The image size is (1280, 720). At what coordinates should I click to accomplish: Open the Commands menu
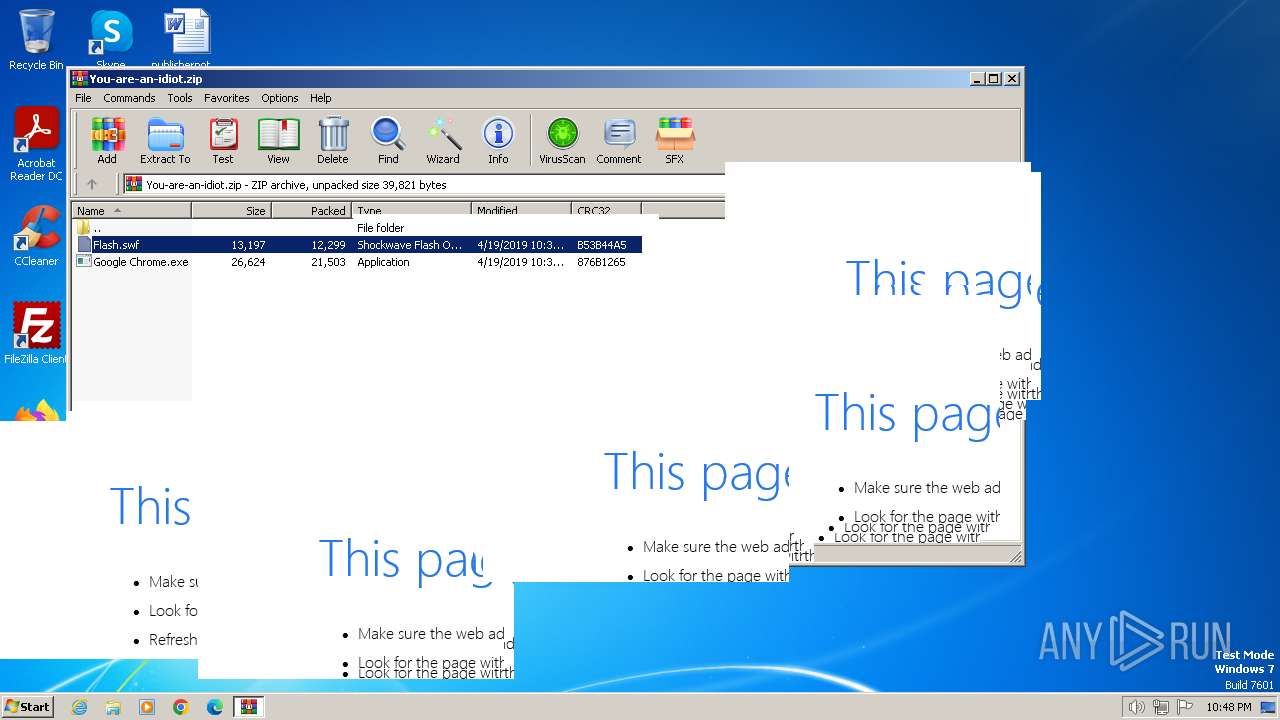tap(129, 98)
